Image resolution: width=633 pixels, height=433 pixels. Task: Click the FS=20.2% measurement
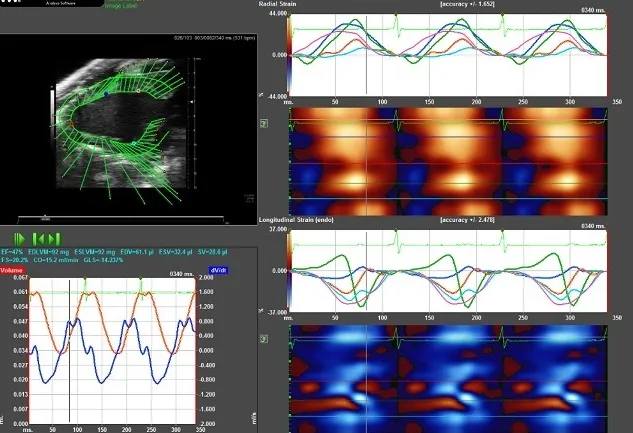pyautogui.click(x=14, y=260)
